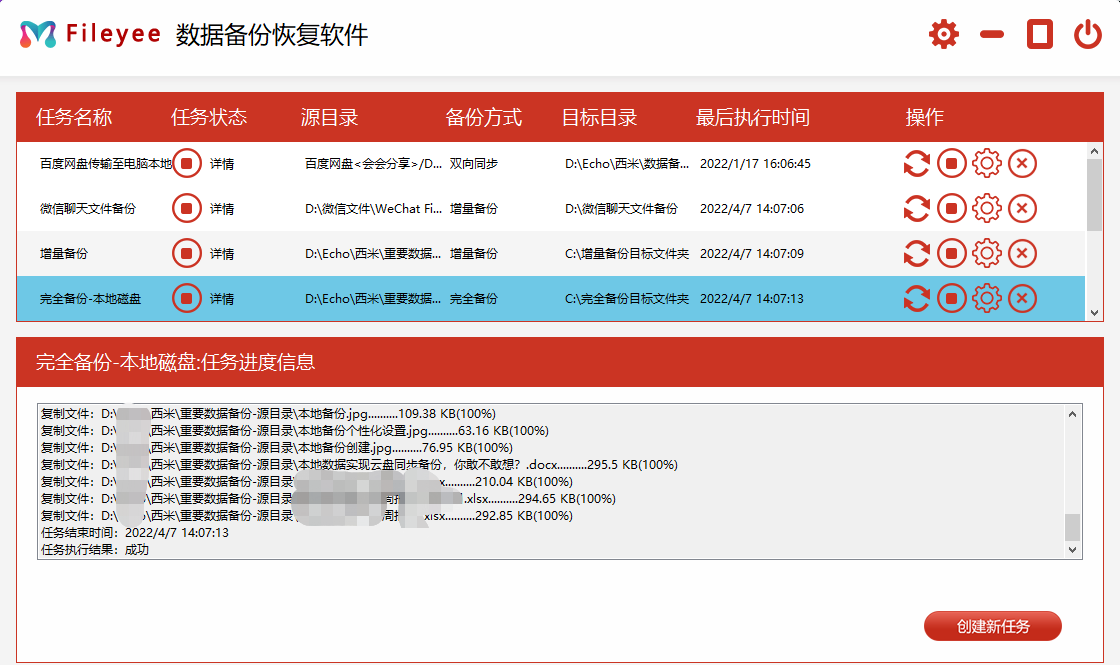Screen dimensions: 1120x665
Task: Open the application settings gear in title bar
Action: click(x=942, y=33)
